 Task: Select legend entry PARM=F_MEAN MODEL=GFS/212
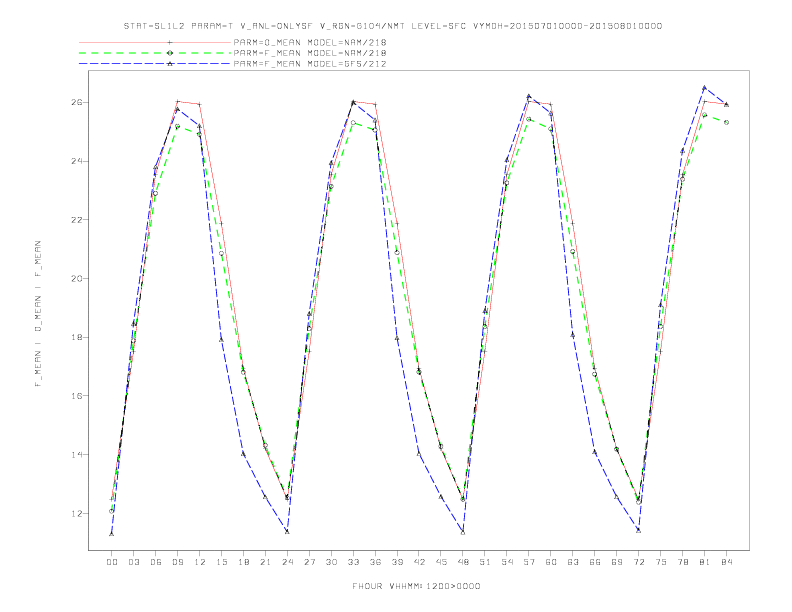[310, 64]
